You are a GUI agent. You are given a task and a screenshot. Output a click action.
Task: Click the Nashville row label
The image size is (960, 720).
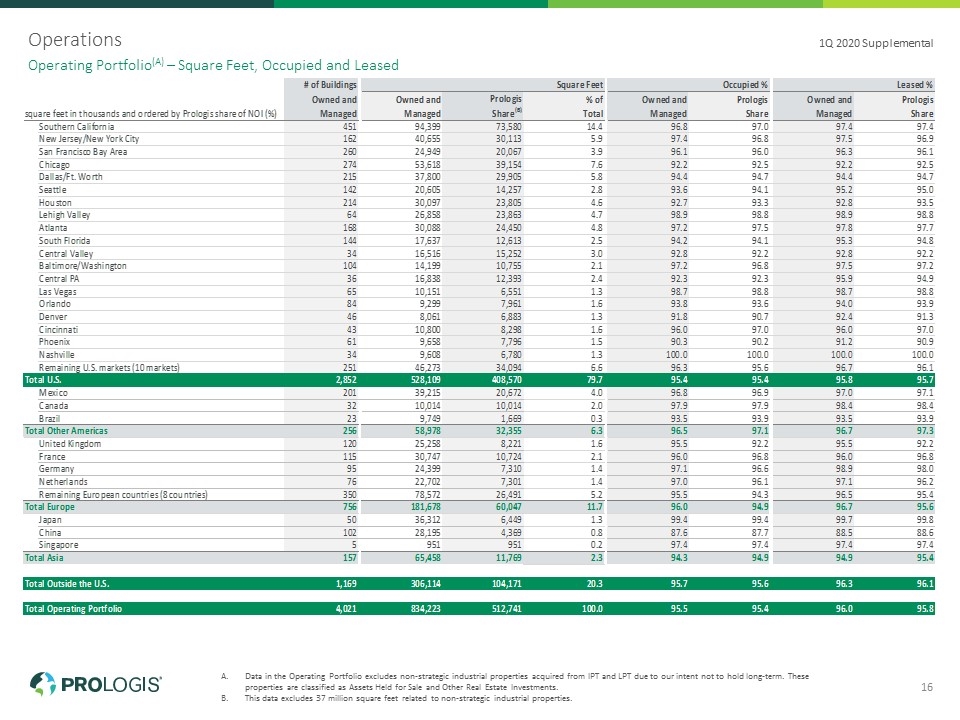point(56,354)
